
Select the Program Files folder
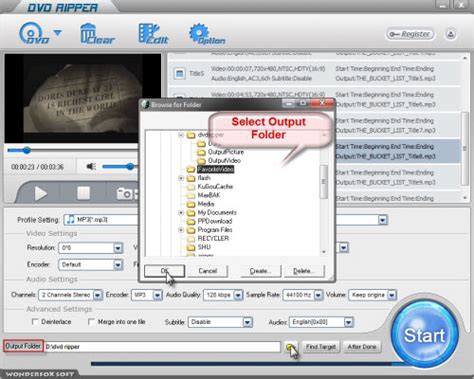(215, 230)
